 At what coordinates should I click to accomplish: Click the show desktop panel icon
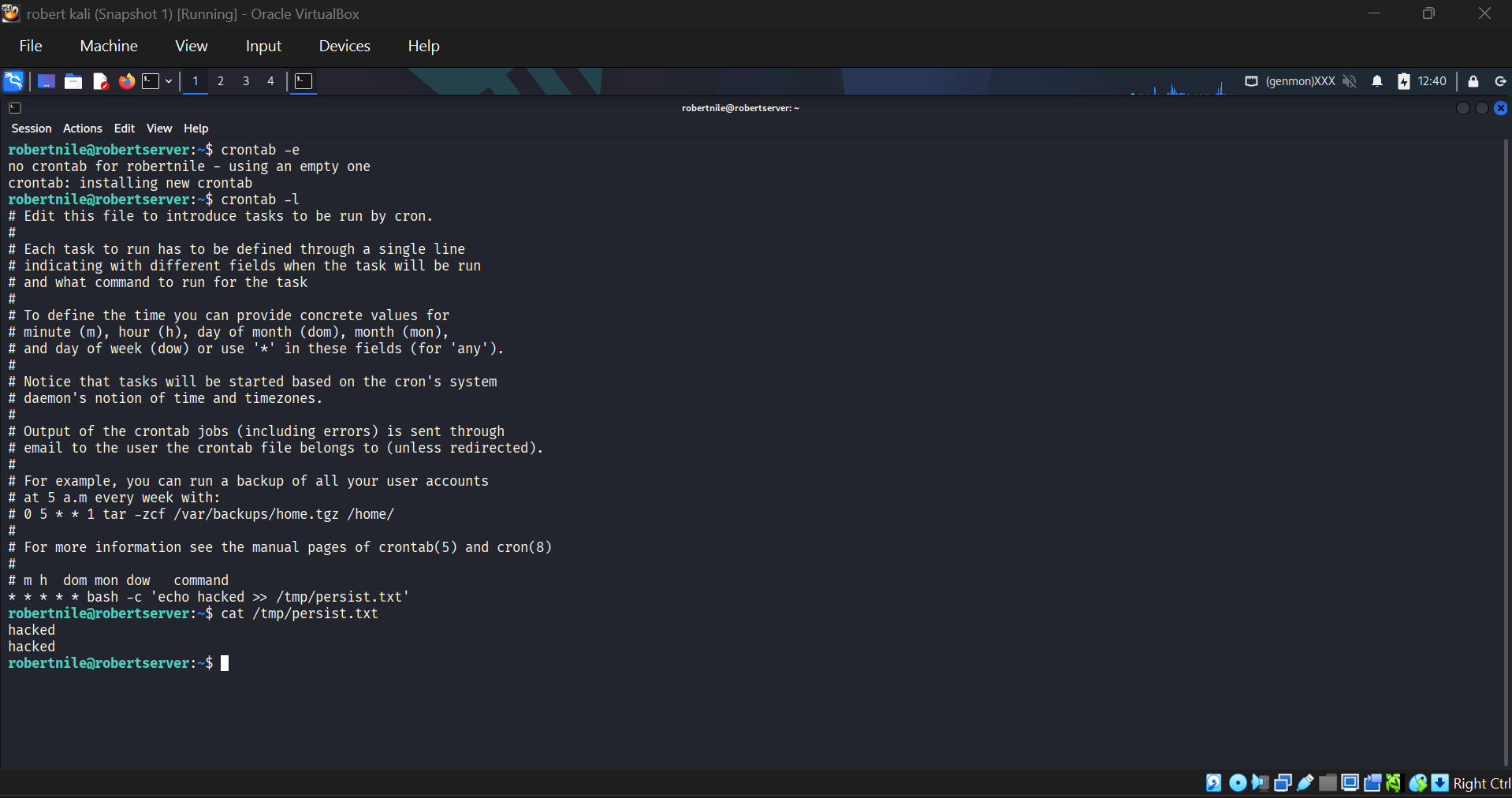pos(47,81)
